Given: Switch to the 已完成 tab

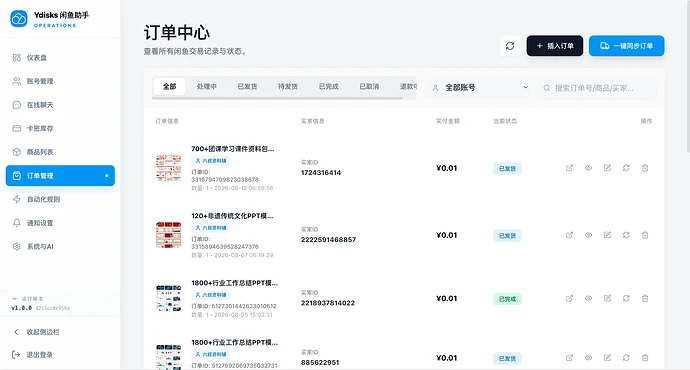Looking at the screenshot, I should (328, 87).
